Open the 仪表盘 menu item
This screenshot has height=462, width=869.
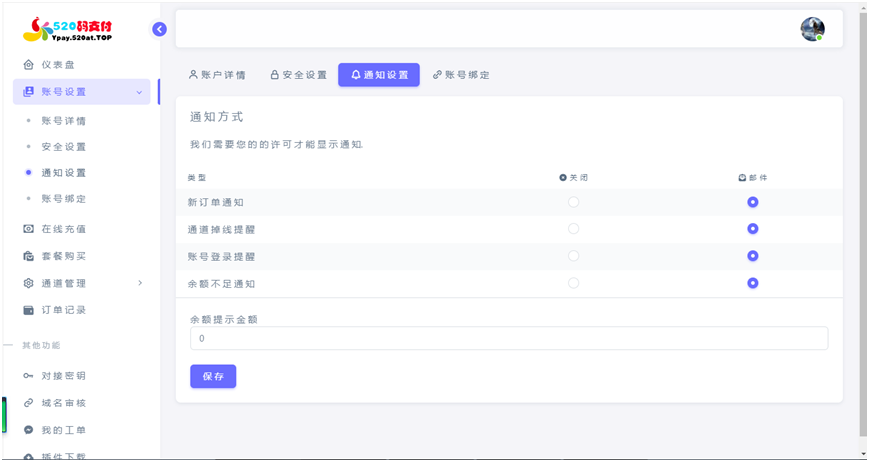[81, 65]
